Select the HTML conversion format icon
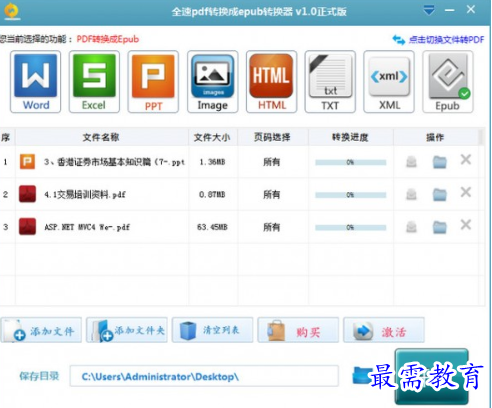The width and height of the screenshot is (492, 408). pyautogui.click(x=271, y=82)
